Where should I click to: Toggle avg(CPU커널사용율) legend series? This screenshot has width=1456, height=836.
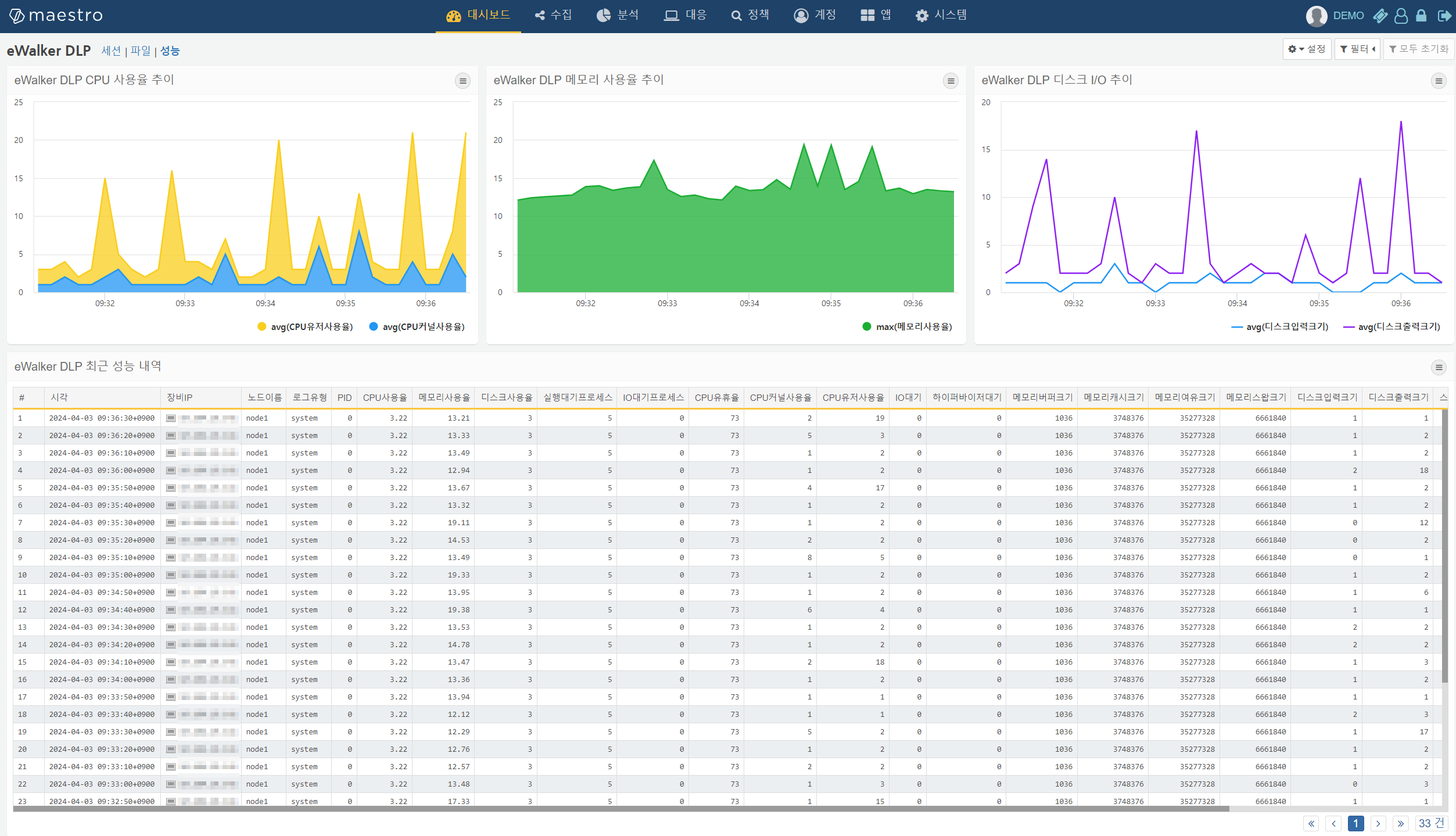[x=417, y=327]
